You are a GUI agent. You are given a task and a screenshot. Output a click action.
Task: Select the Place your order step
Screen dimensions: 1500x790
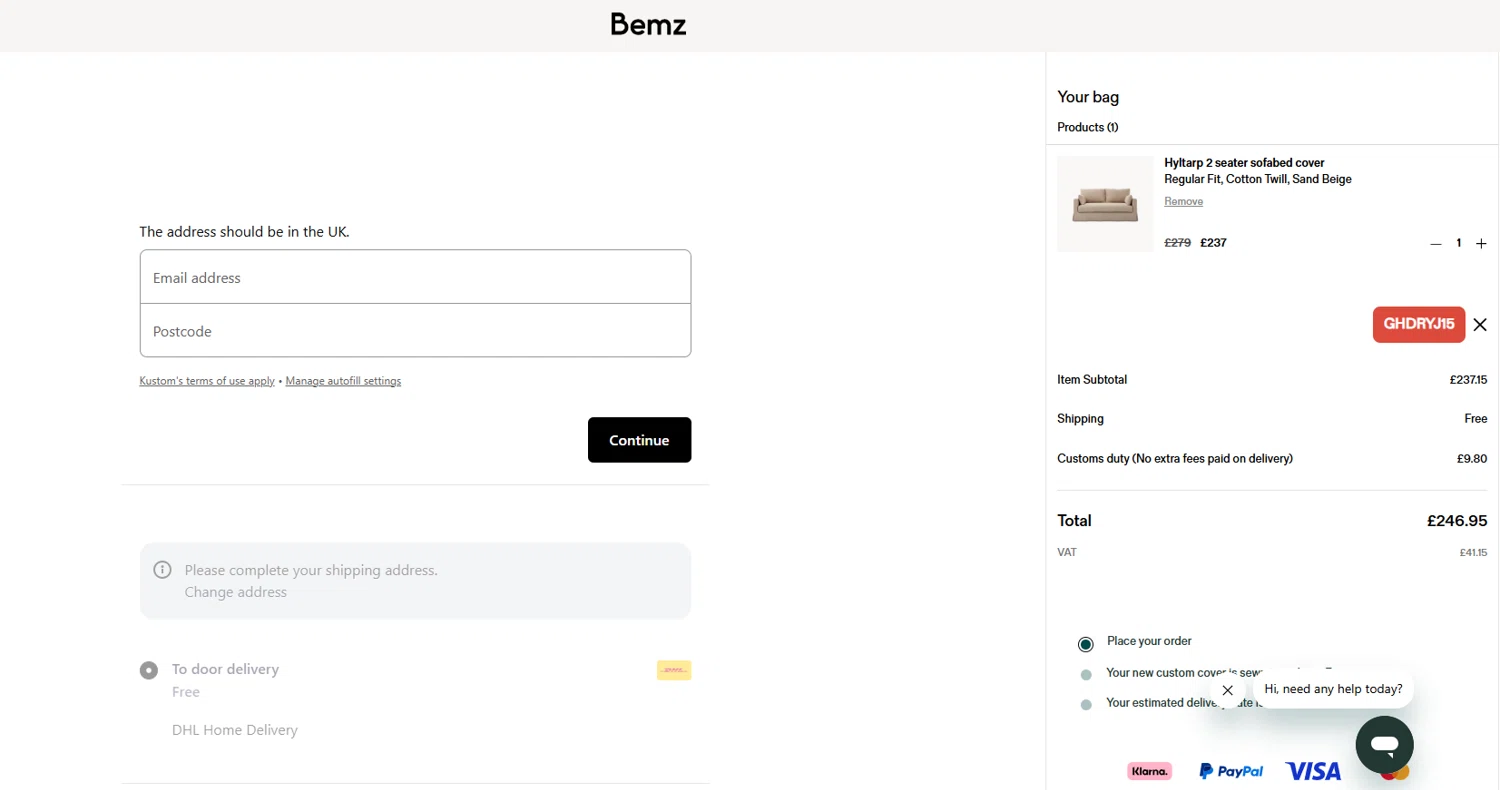coord(1086,644)
